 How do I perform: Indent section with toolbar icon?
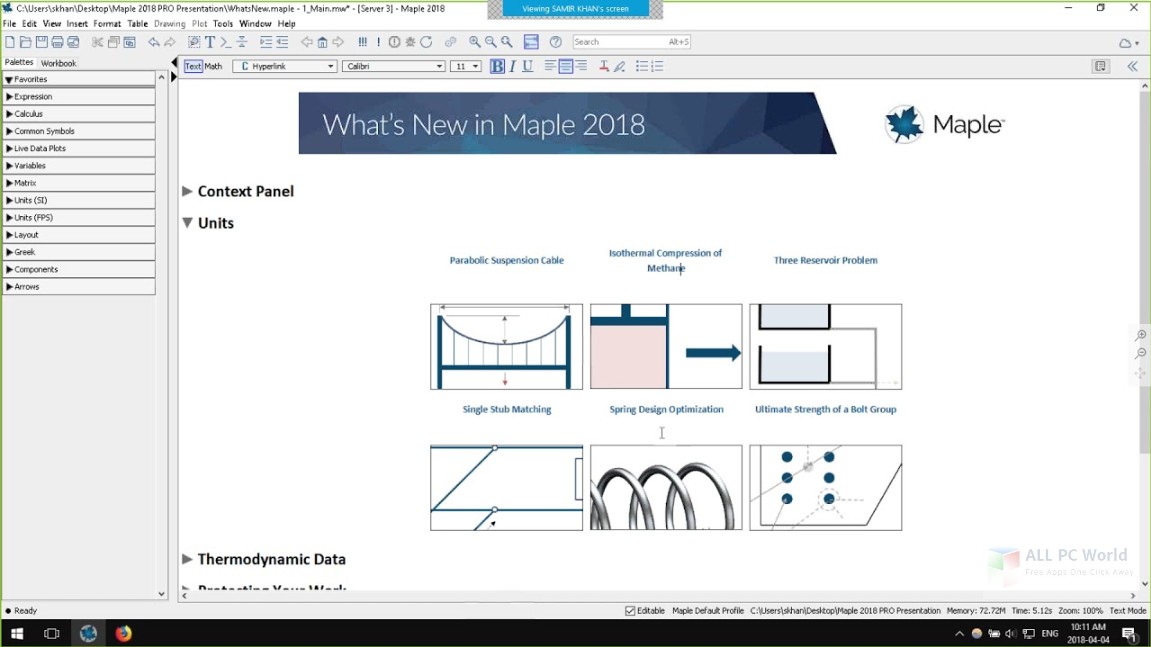[266, 42]
